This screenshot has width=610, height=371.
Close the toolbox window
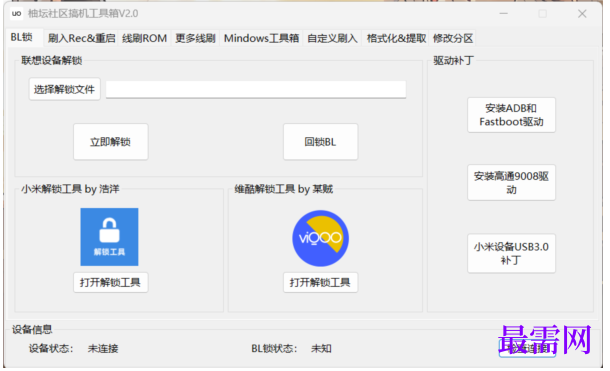click(x=582, y=14)
